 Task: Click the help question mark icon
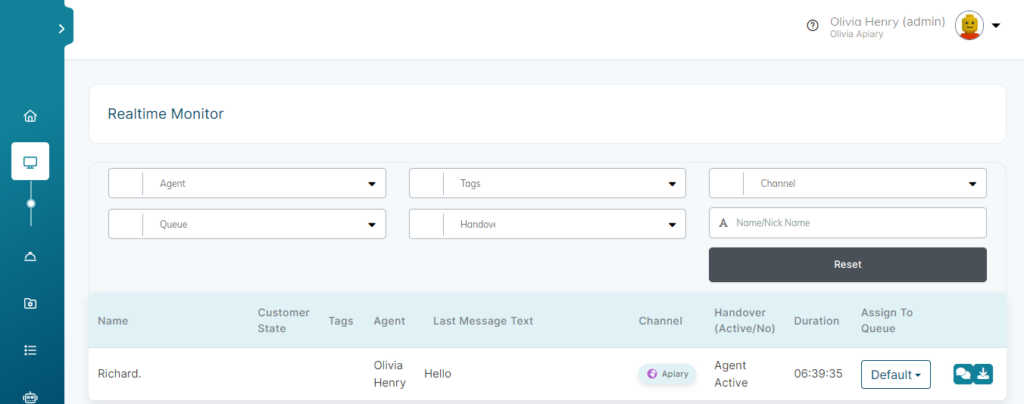click(x=812, y=26)
